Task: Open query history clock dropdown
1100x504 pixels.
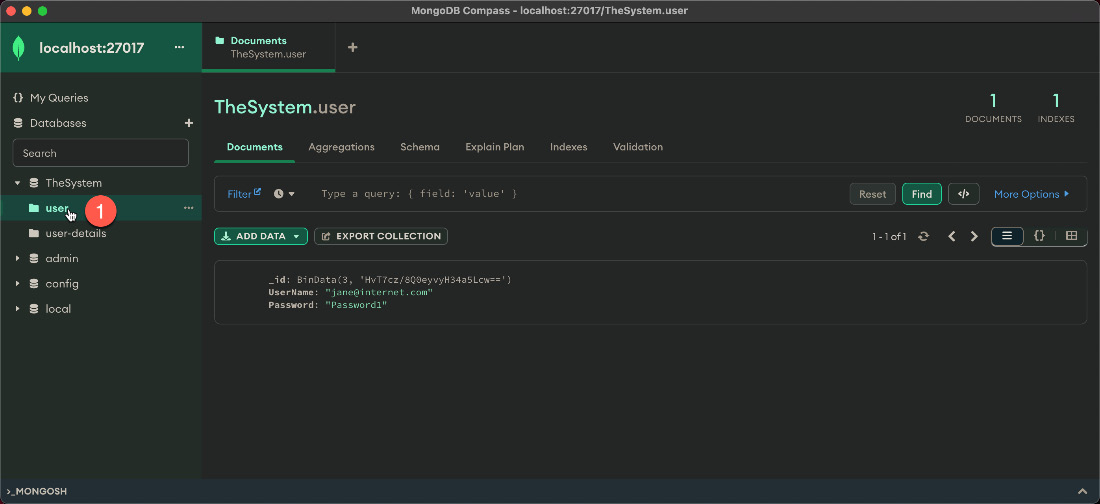Action: coord(284,194)
